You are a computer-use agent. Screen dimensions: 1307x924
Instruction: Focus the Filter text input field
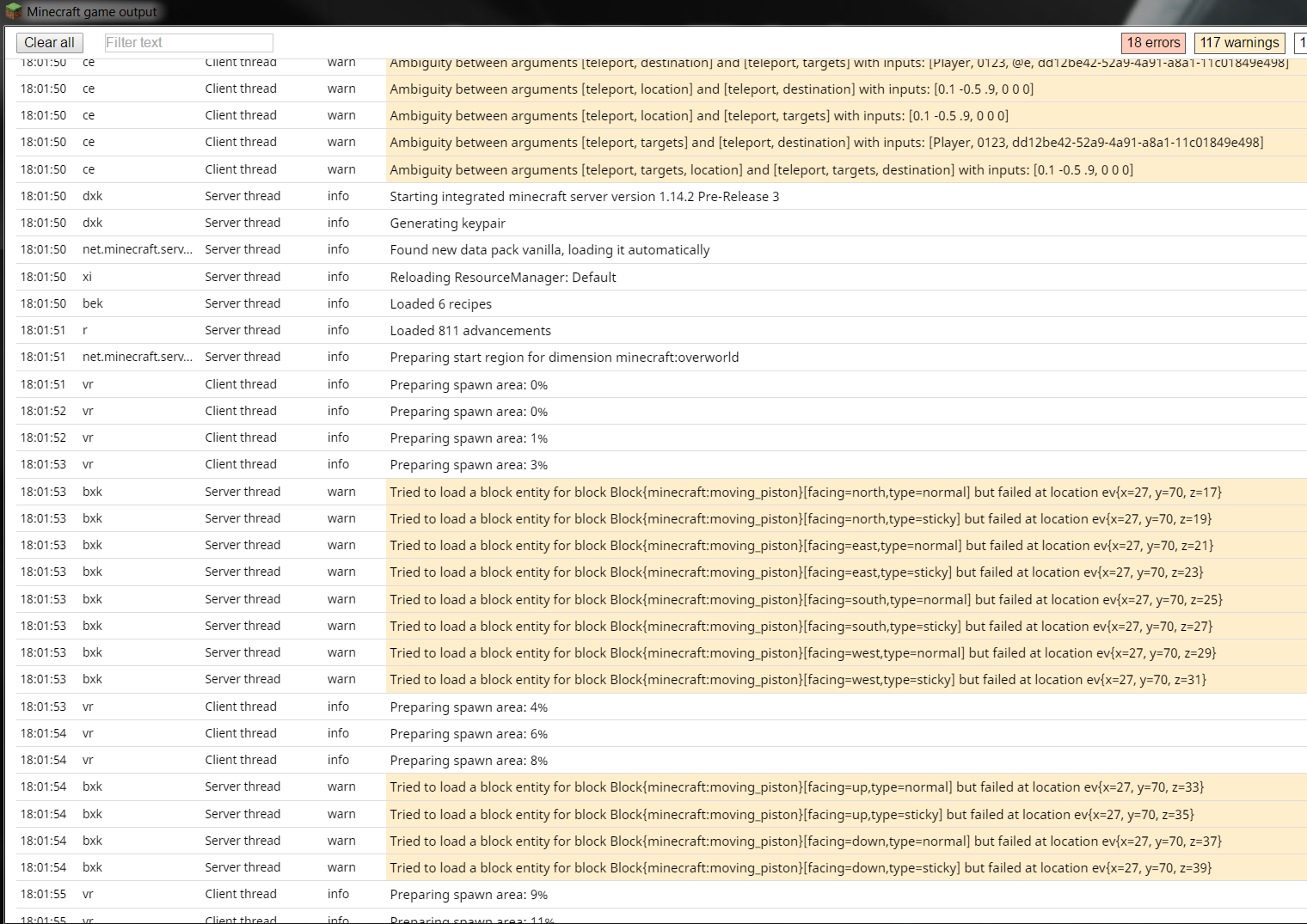point(188,43)
